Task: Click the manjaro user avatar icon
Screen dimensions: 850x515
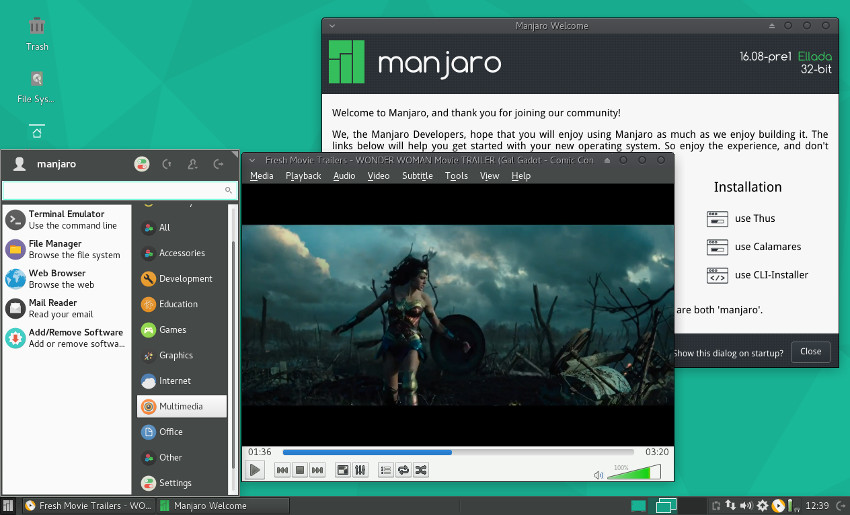Action: 20,164
